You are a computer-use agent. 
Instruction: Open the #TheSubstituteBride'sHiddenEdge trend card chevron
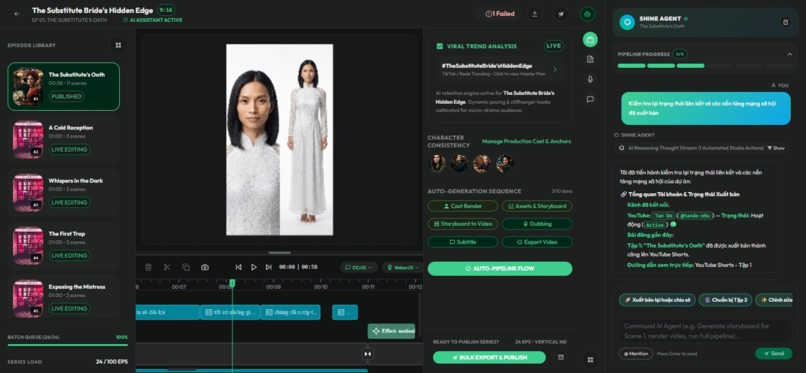[555, 69]
